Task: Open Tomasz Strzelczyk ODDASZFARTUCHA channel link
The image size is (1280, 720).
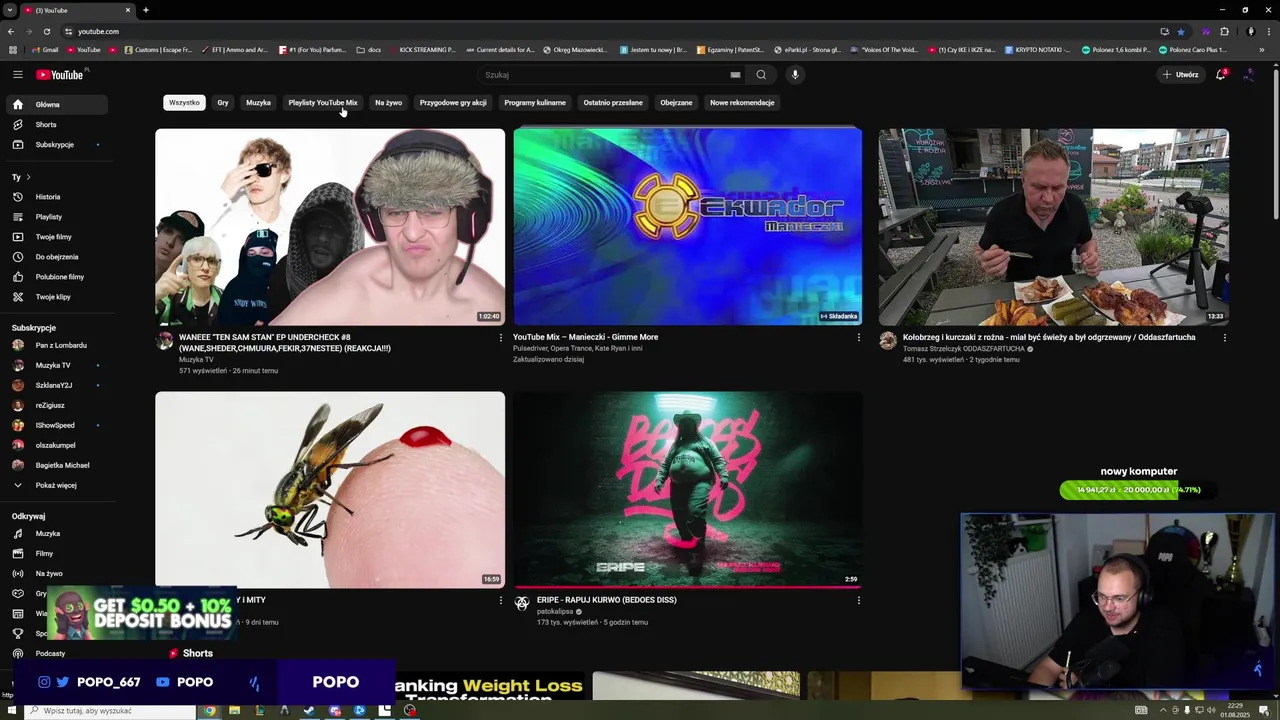Action: point(963,349)
